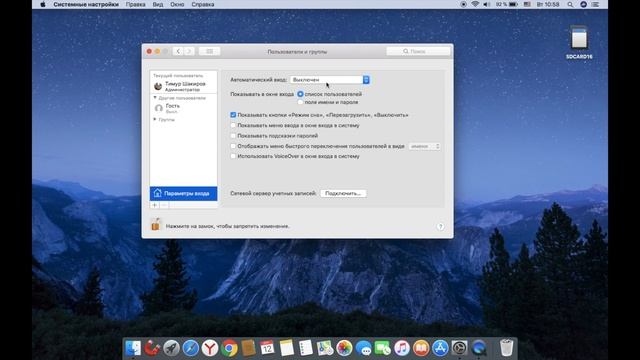Open the Trash in the dock

[x=506, y=348]
